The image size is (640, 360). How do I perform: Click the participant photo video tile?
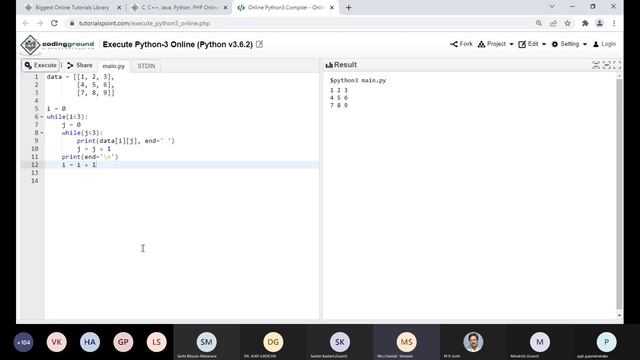click(473, 342)
